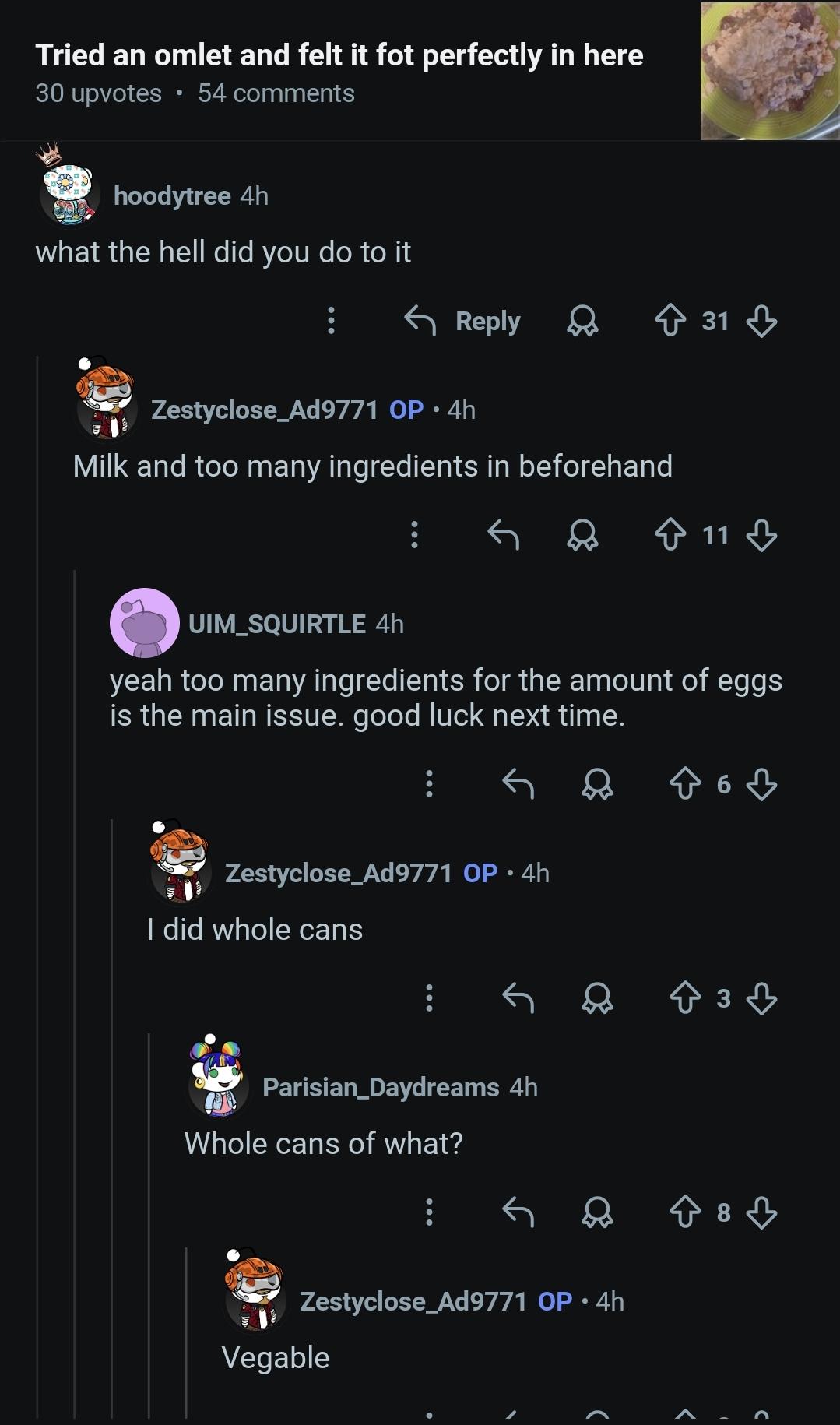Upvote the 'Whole cans of what?' comment

[x=685, y=1212]
